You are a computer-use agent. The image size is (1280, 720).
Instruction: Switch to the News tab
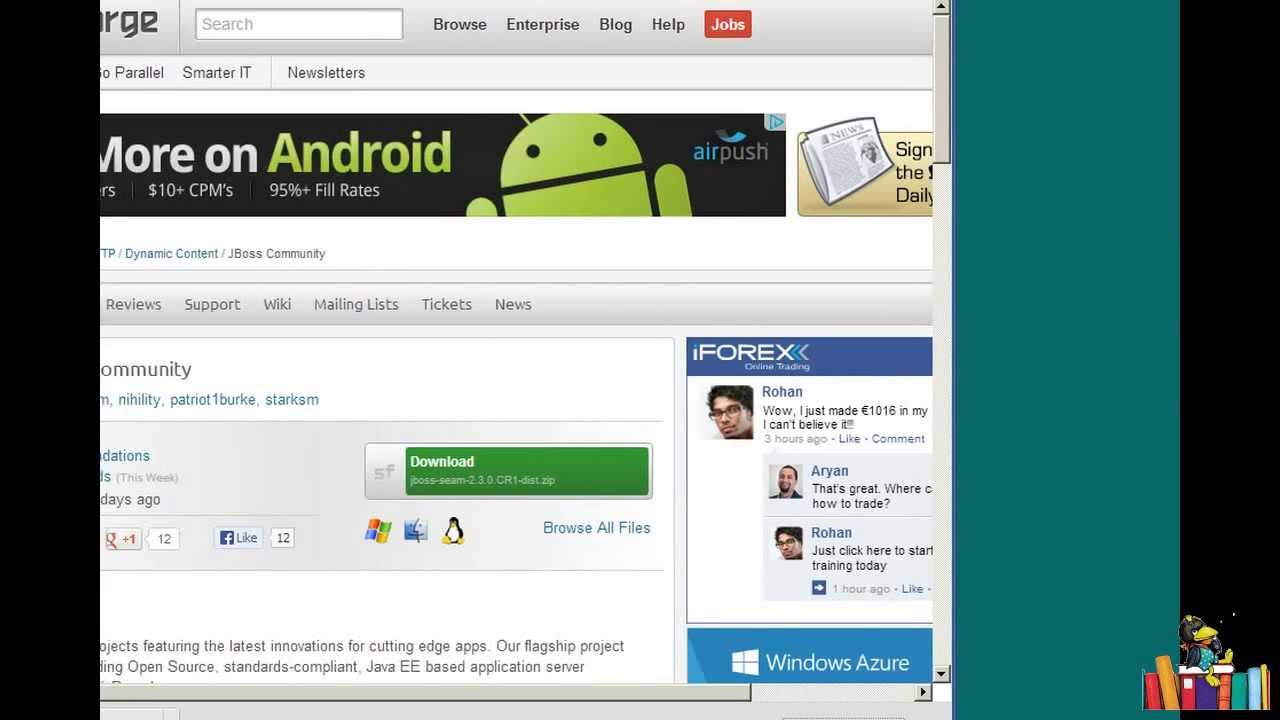513,305
